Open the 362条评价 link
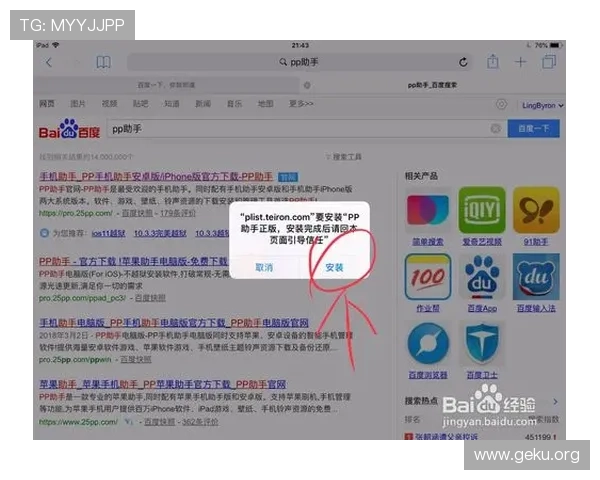The image size is (600, 480). tap(200, 422)
